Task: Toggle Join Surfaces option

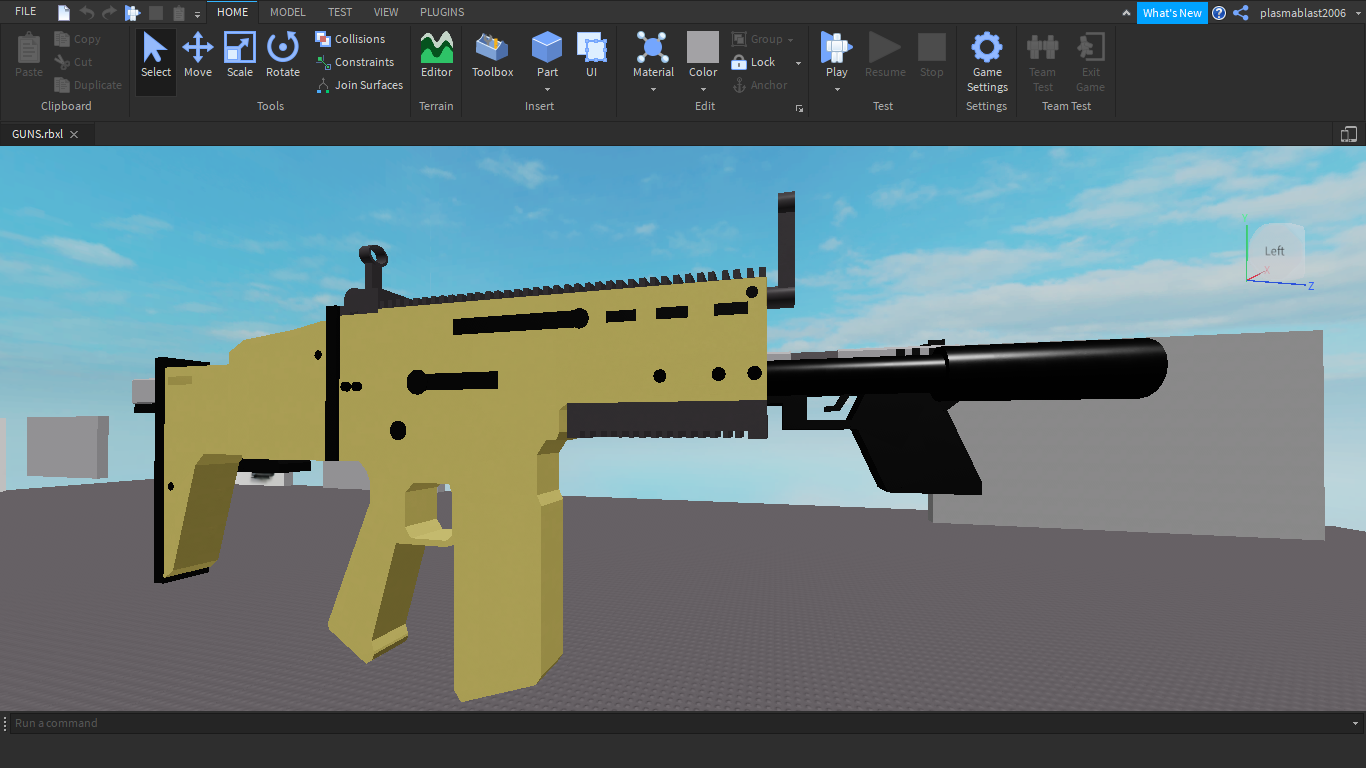Action: click(359, 85)
